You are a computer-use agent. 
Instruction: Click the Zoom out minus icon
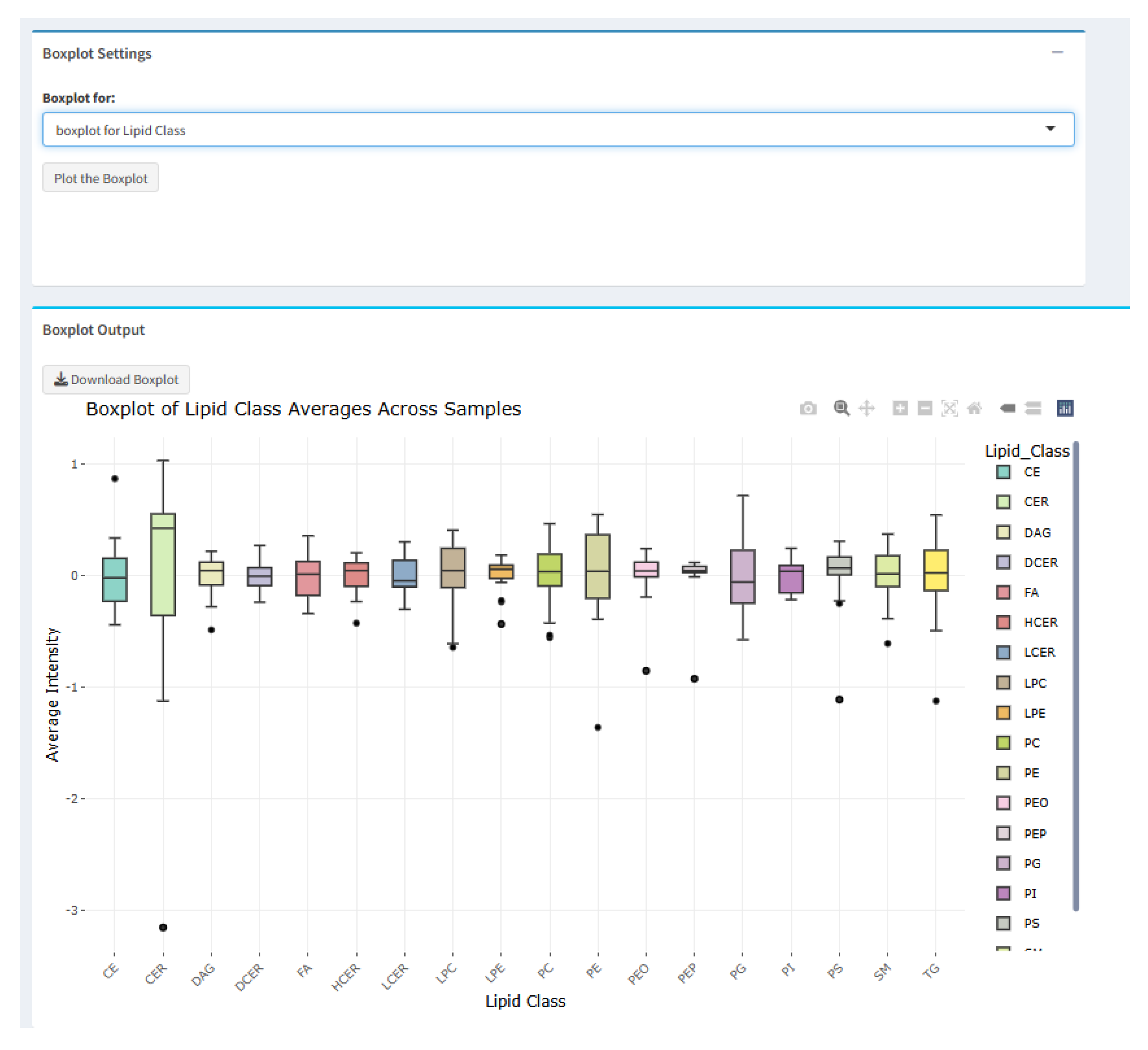[925, 408]
